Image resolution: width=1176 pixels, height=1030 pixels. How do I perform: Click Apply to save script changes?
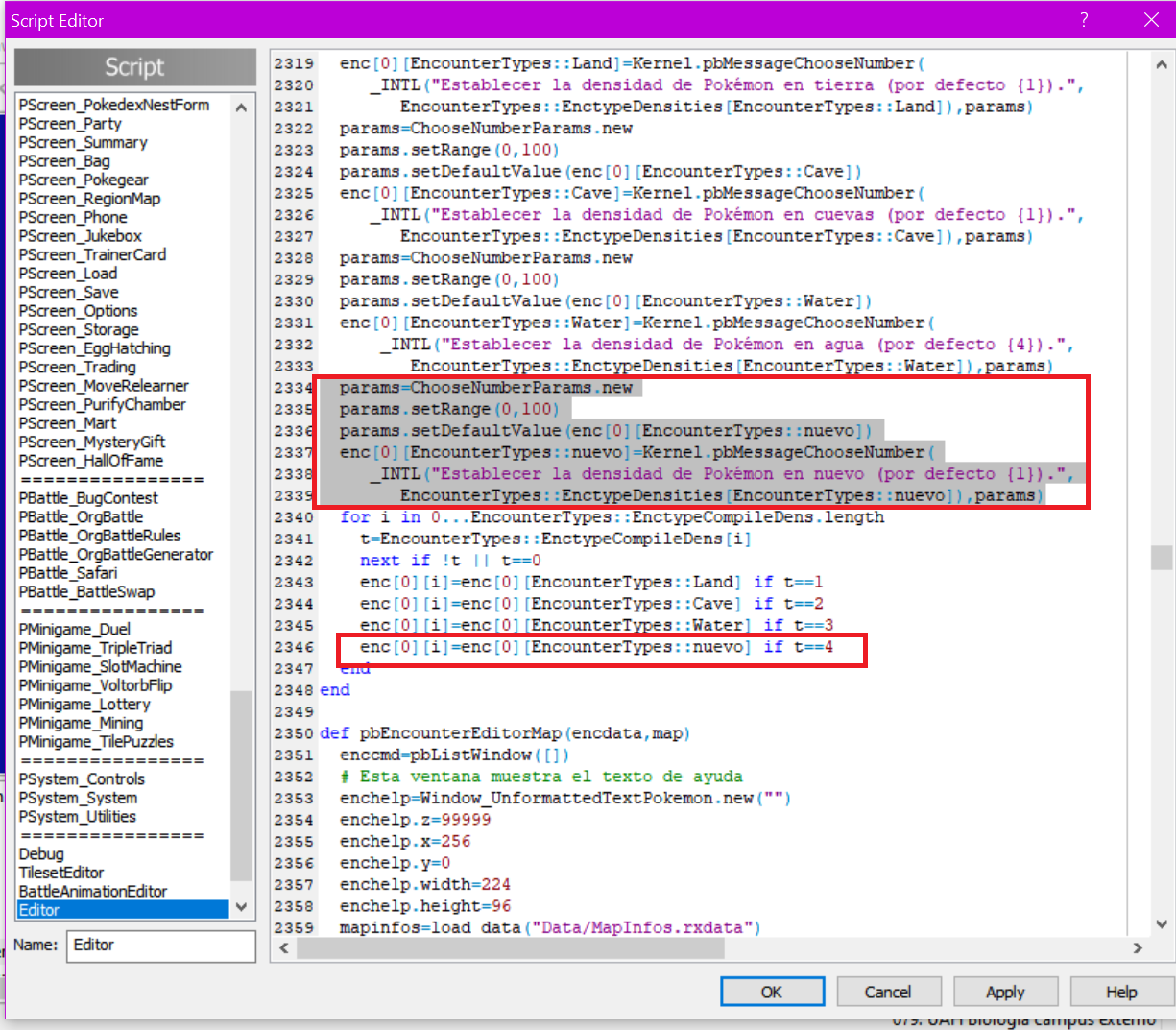coord(1004,992)
